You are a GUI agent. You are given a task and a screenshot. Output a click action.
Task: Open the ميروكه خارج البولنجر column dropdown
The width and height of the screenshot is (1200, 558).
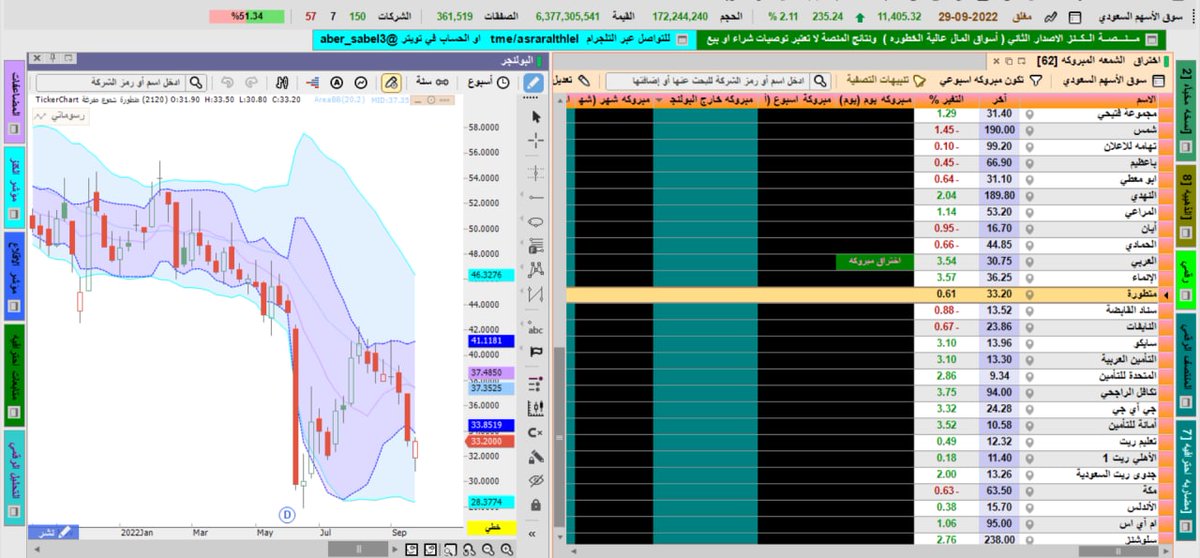(x=660, y=100)
